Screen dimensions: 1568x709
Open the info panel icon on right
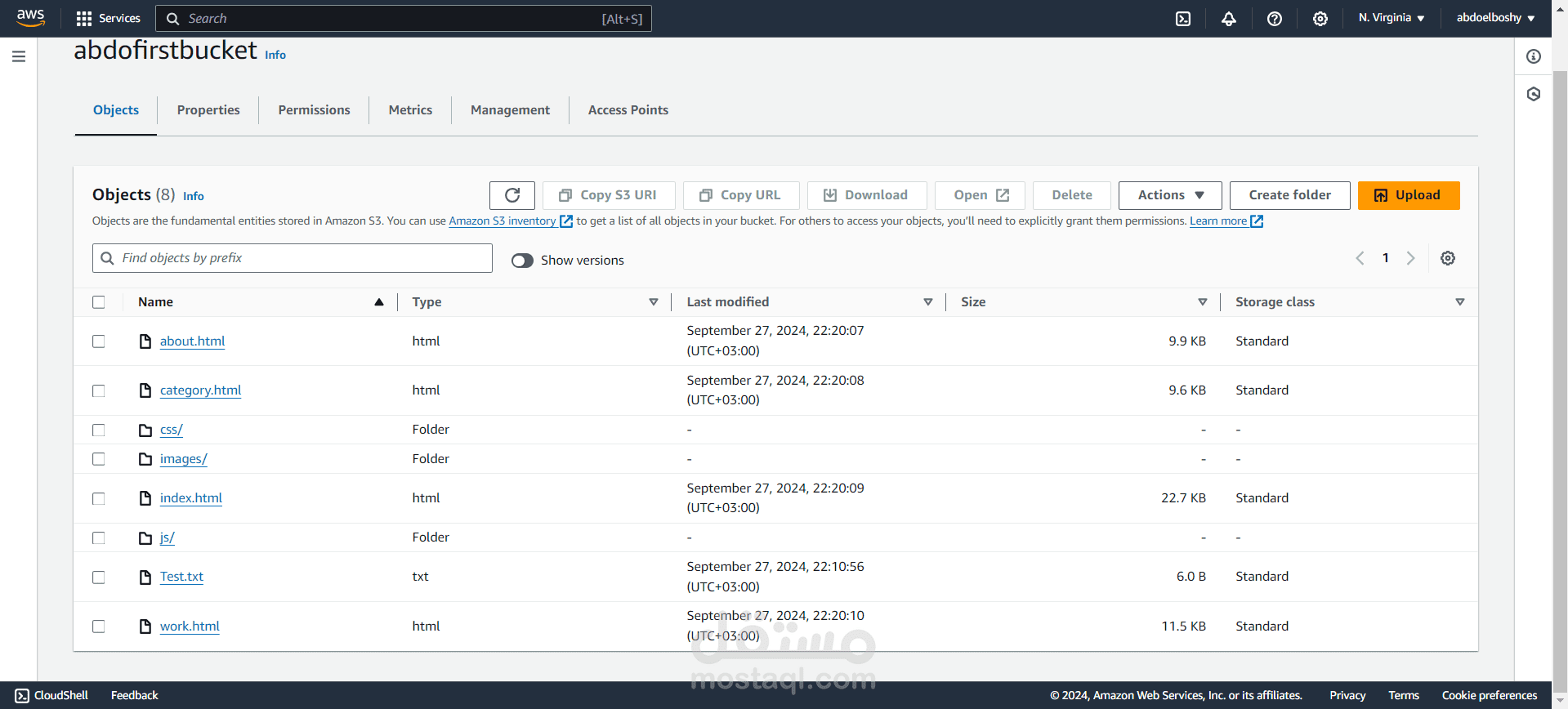pos(1534,56)
